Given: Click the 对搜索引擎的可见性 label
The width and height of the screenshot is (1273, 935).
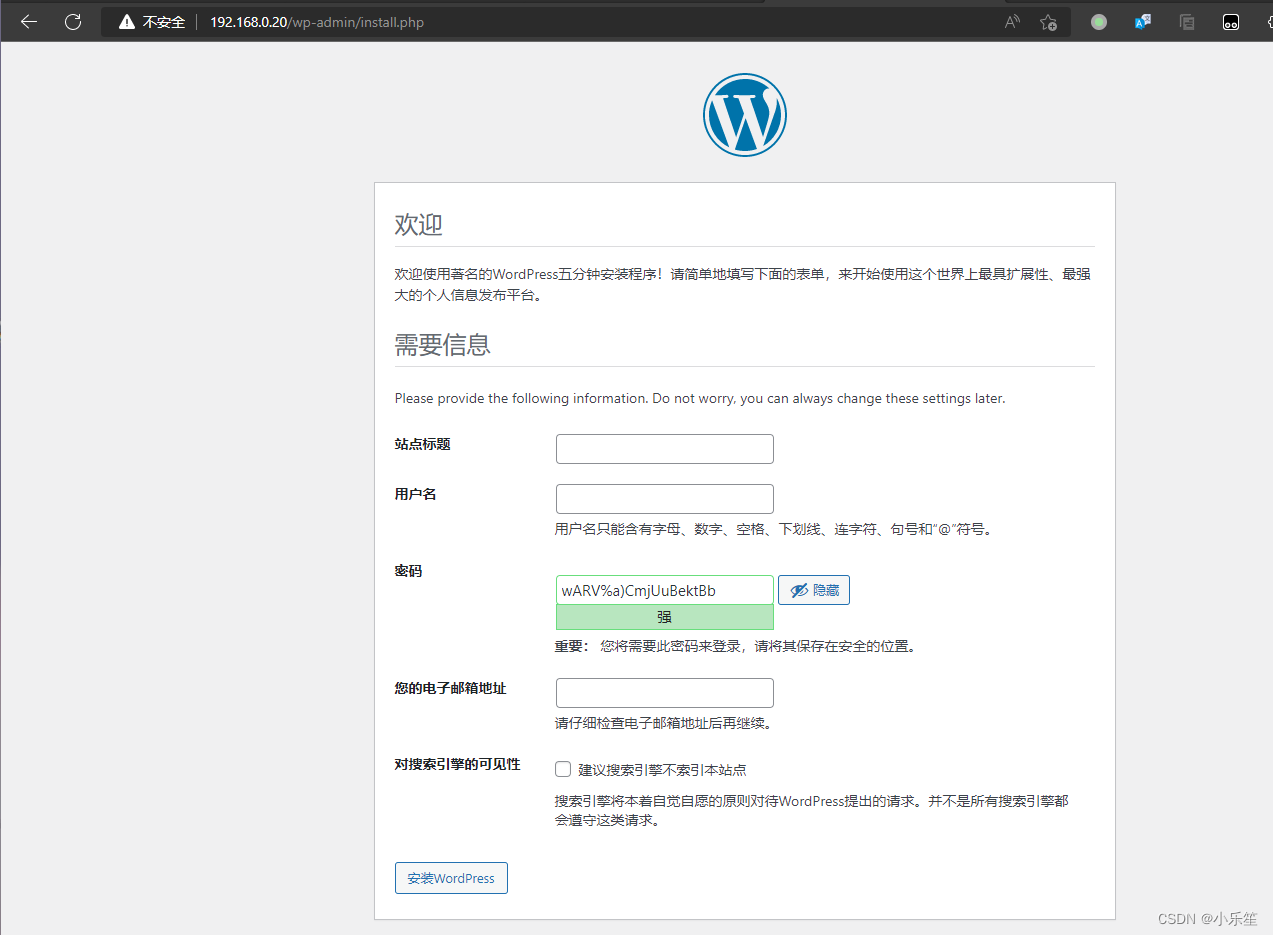Looking at the screenshot, I should 458,764.
